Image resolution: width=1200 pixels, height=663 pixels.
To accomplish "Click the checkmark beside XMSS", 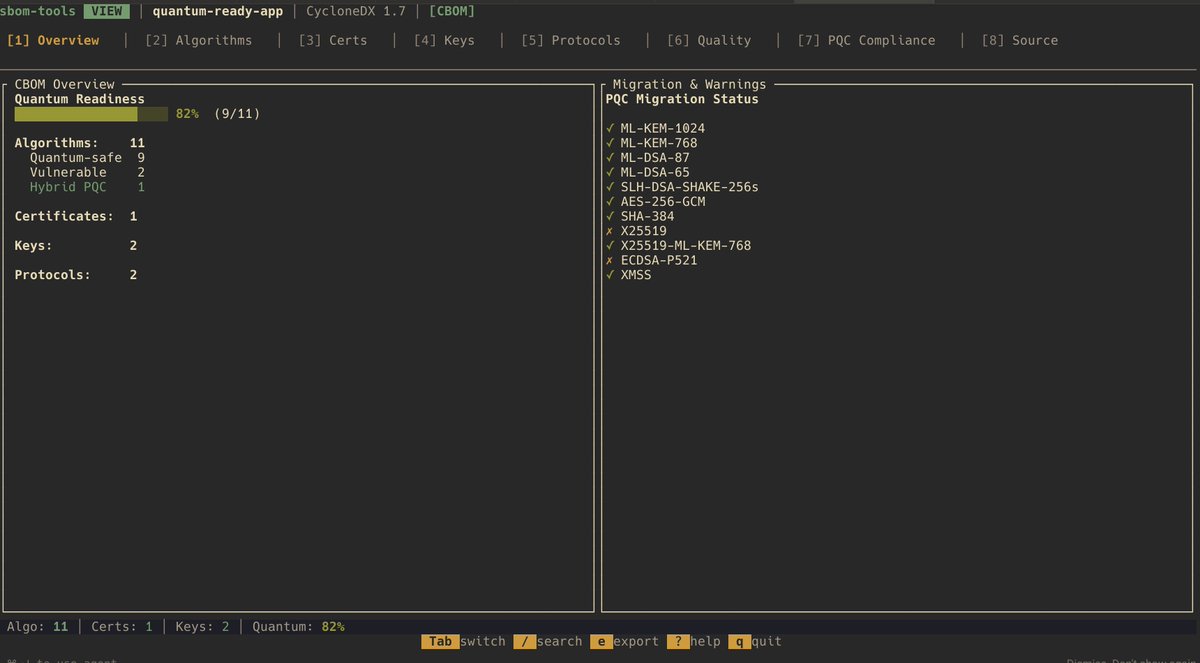I will pos(609,275).
